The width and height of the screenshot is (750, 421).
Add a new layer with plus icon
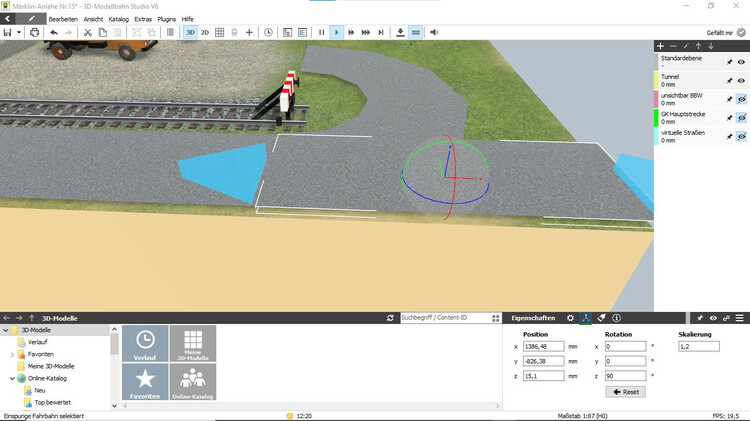[661, 46]
